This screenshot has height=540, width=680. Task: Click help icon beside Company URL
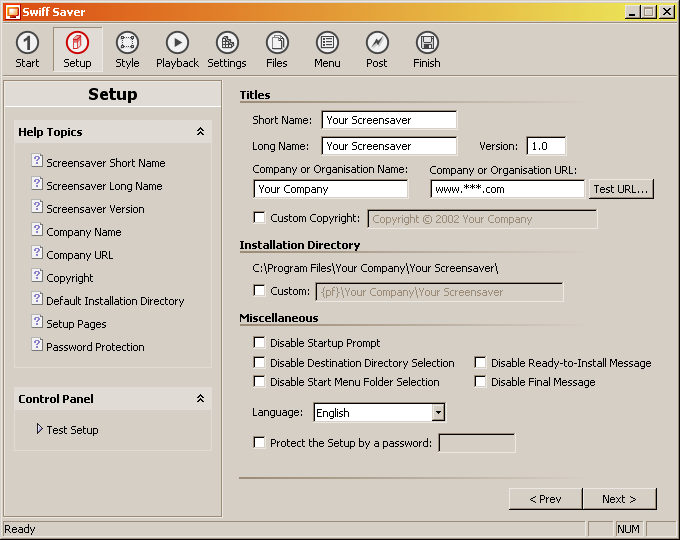(x=37, y=253)
